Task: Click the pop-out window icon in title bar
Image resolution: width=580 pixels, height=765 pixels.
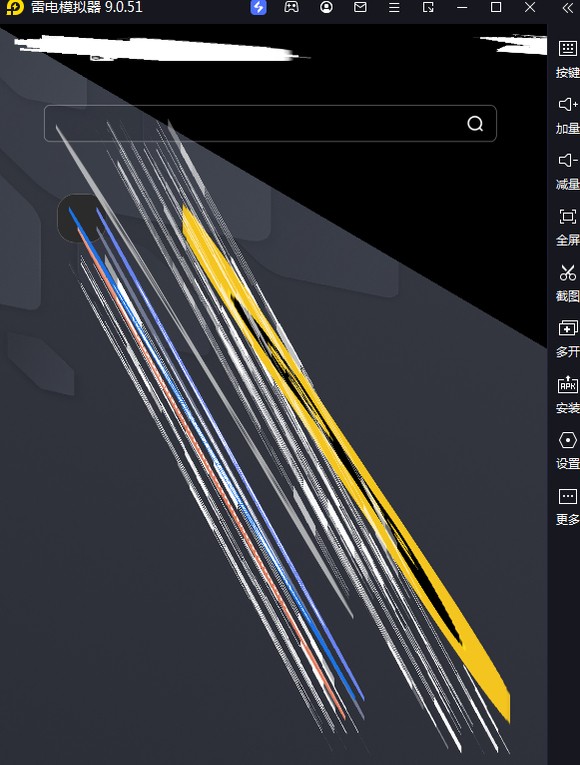Action: (428, 7)
